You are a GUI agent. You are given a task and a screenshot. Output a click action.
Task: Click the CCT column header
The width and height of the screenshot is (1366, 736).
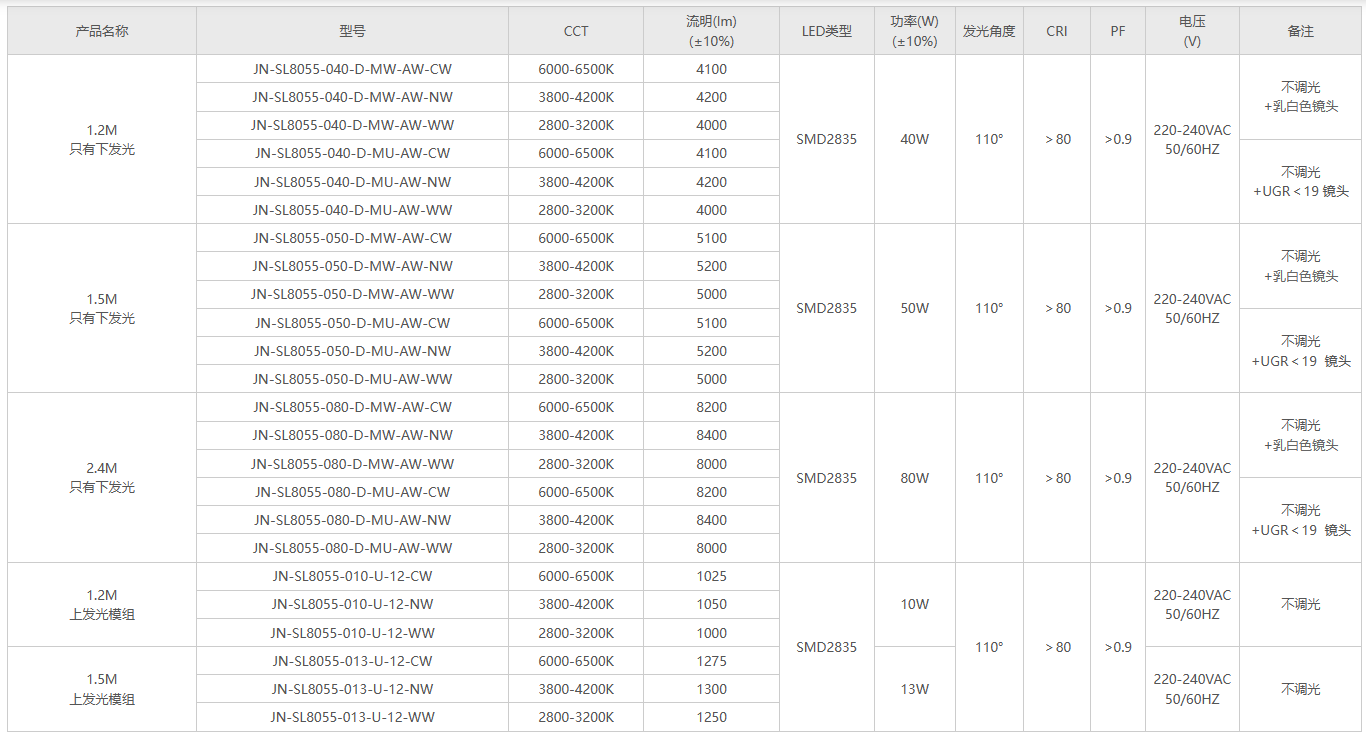click(x=576, y=31)
